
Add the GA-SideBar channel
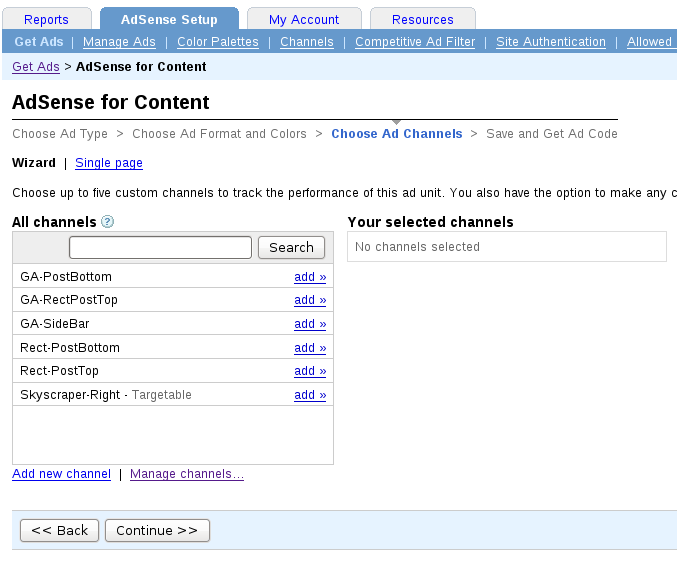(x=310, y=324)
